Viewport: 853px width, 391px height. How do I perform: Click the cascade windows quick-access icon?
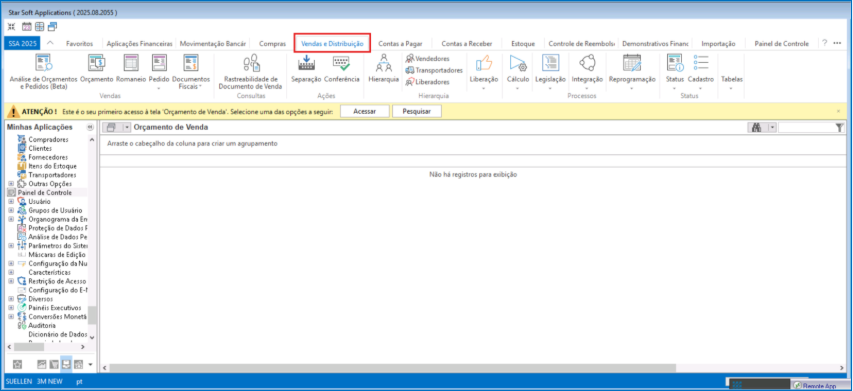(52, 26)
